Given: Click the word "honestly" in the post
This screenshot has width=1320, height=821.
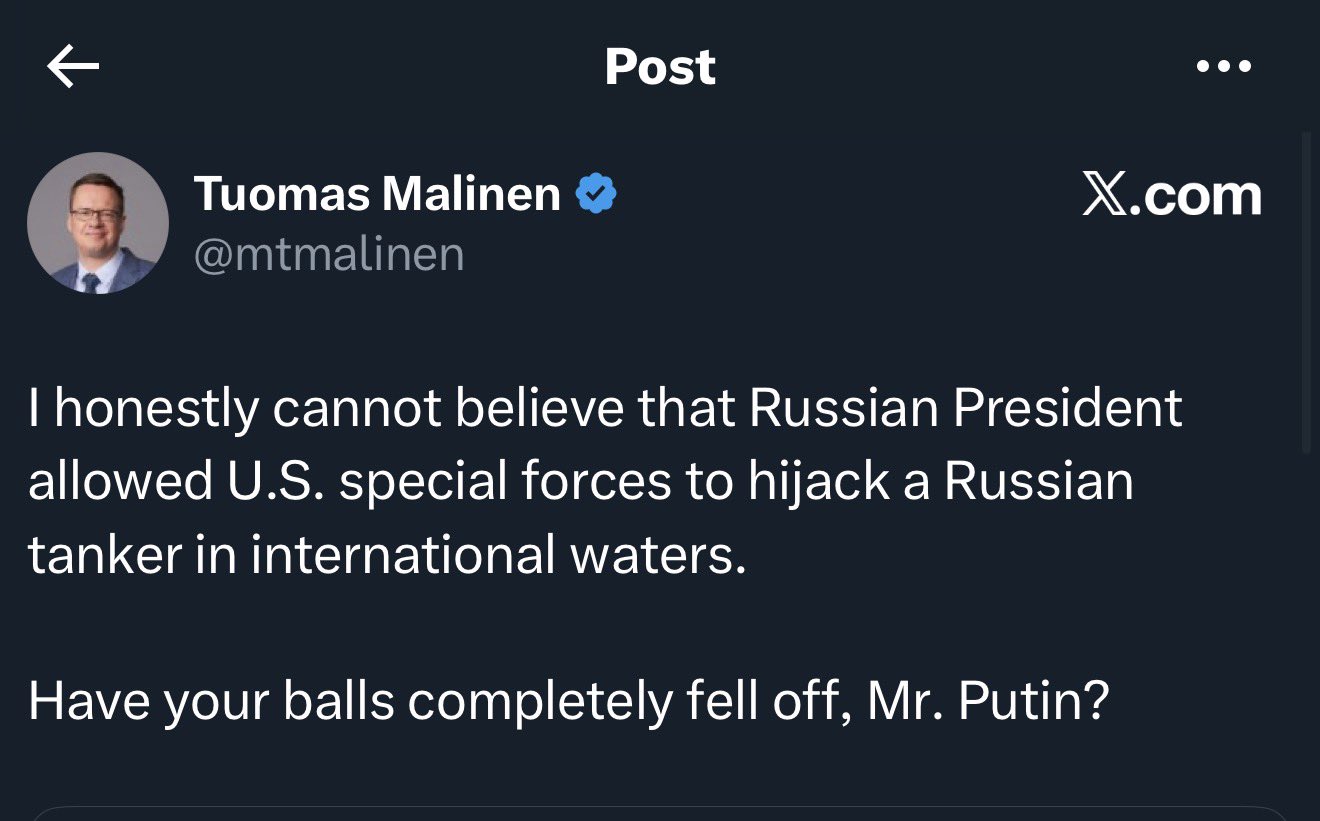Looking at the screenshot, I should (156, 408).
